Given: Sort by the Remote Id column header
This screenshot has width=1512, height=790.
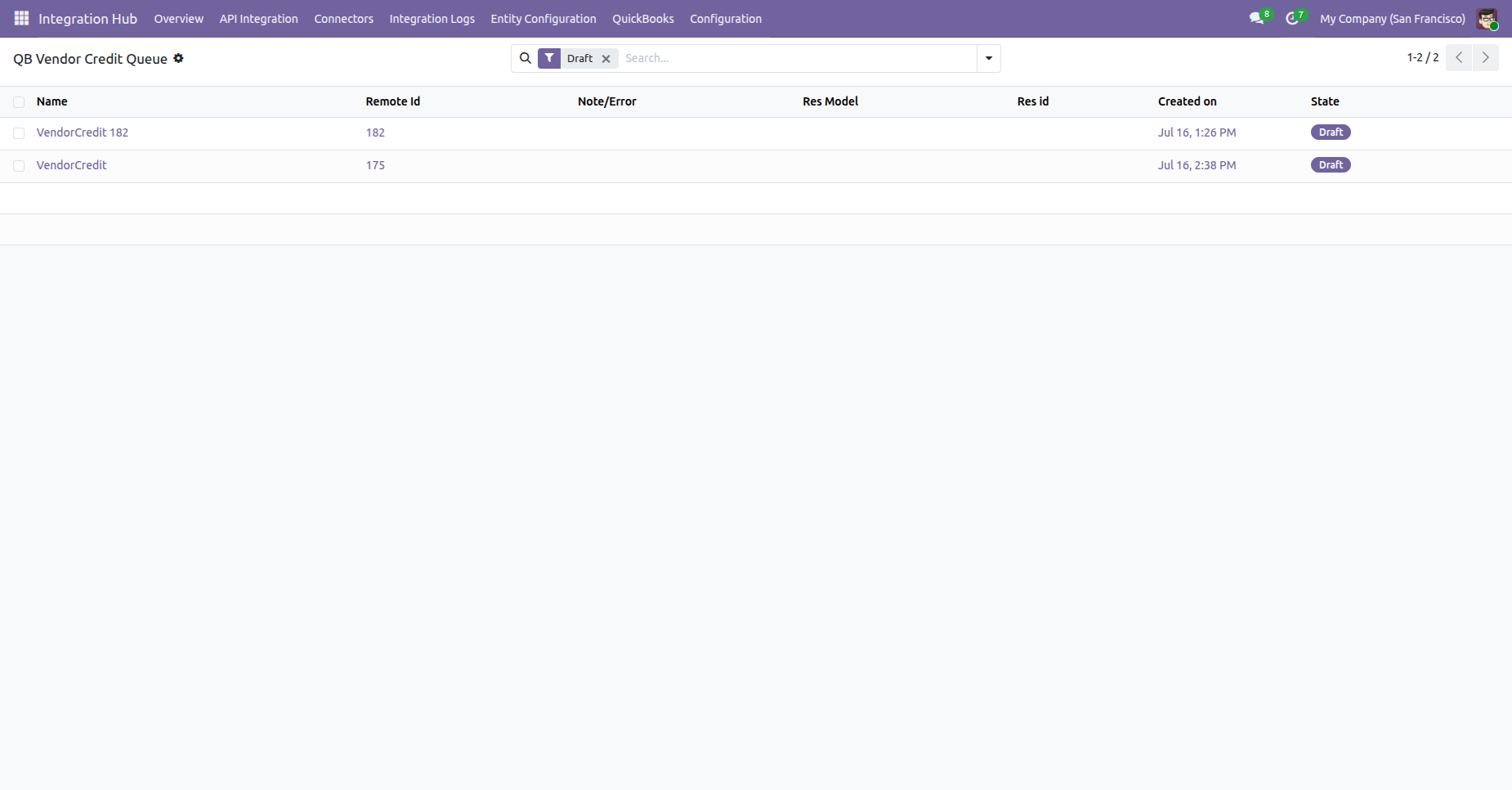Looking at the screenshot, I should point(393,101).
